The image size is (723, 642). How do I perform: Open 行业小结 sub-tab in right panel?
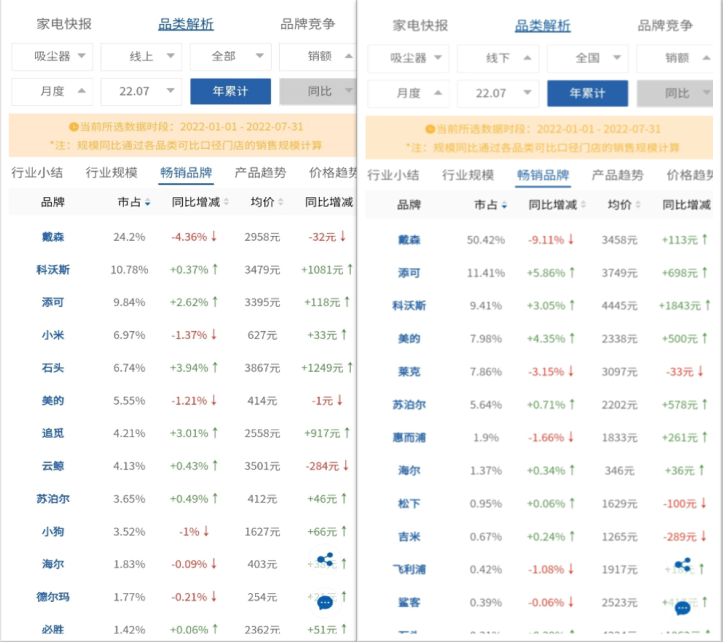coord(393,175)
